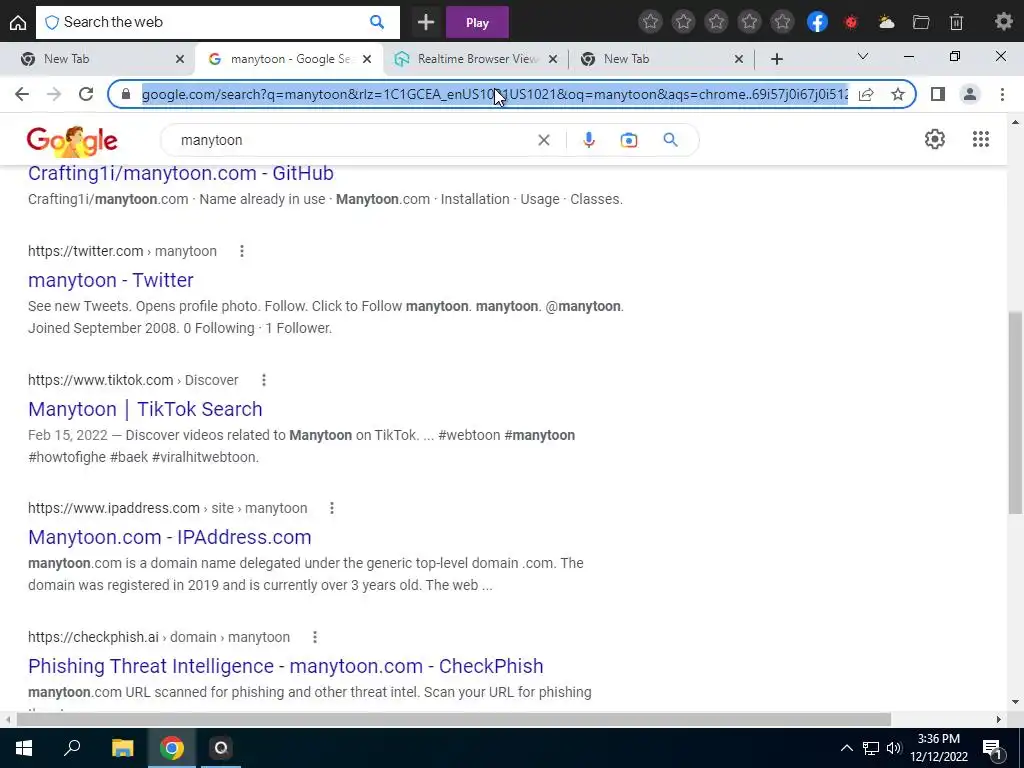Open options for twitter.com result
Image resolution: width=1024 pixels, height=768 pixels.
click(x=242, y=251)
